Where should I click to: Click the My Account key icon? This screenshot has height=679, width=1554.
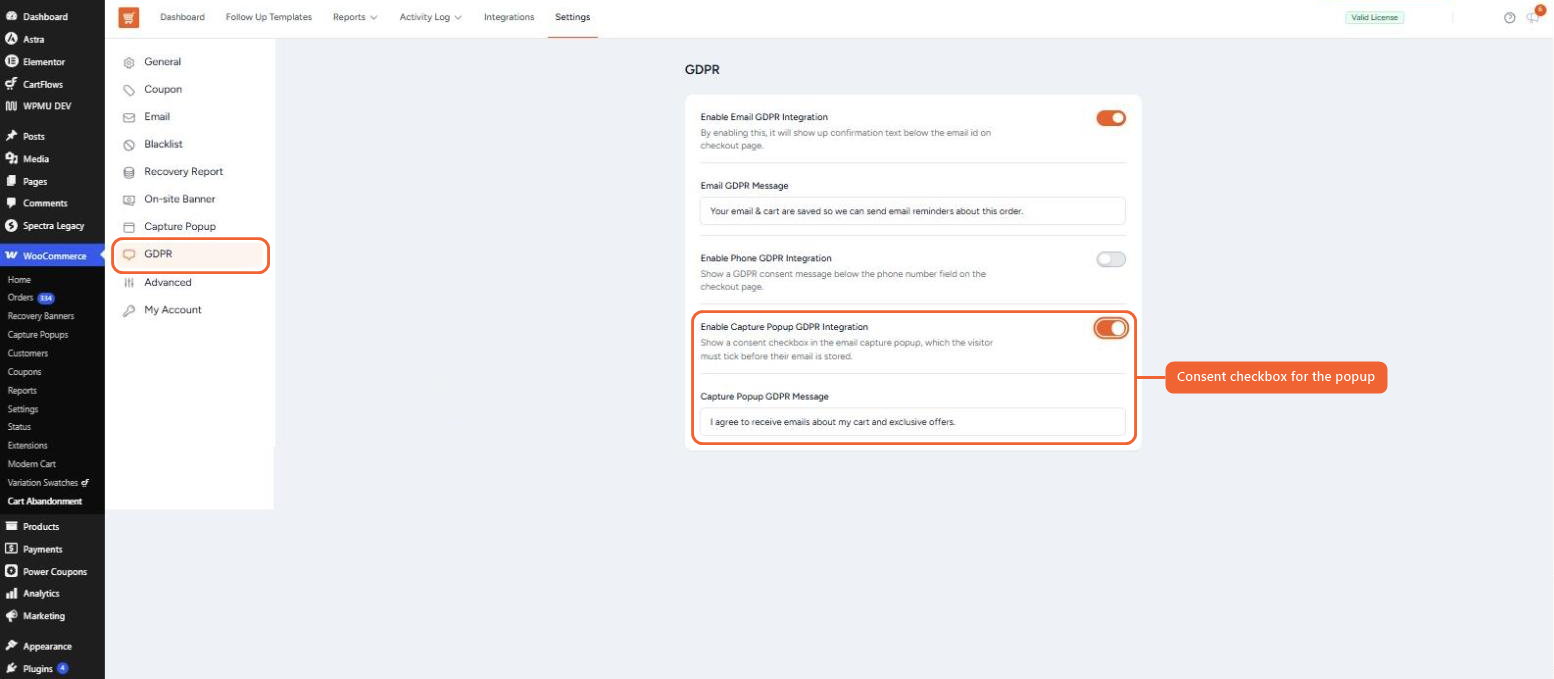click(129, 310)
